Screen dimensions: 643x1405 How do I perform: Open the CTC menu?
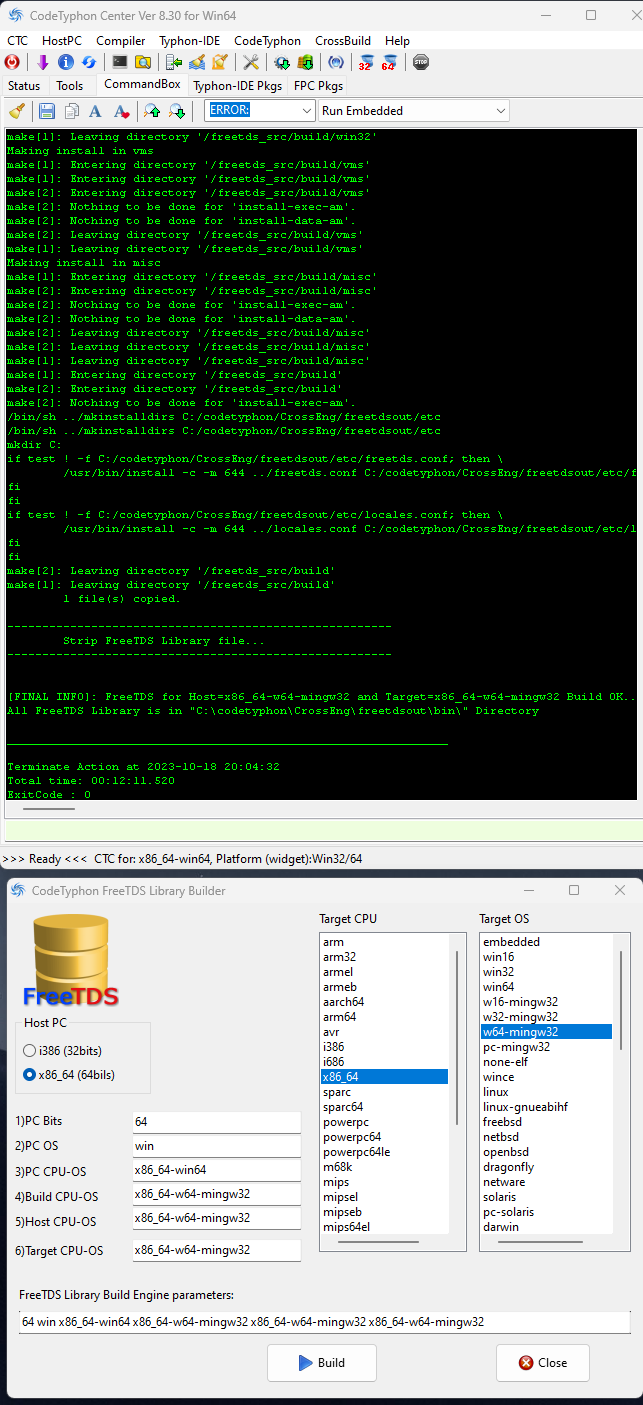(x=18, y=41)
